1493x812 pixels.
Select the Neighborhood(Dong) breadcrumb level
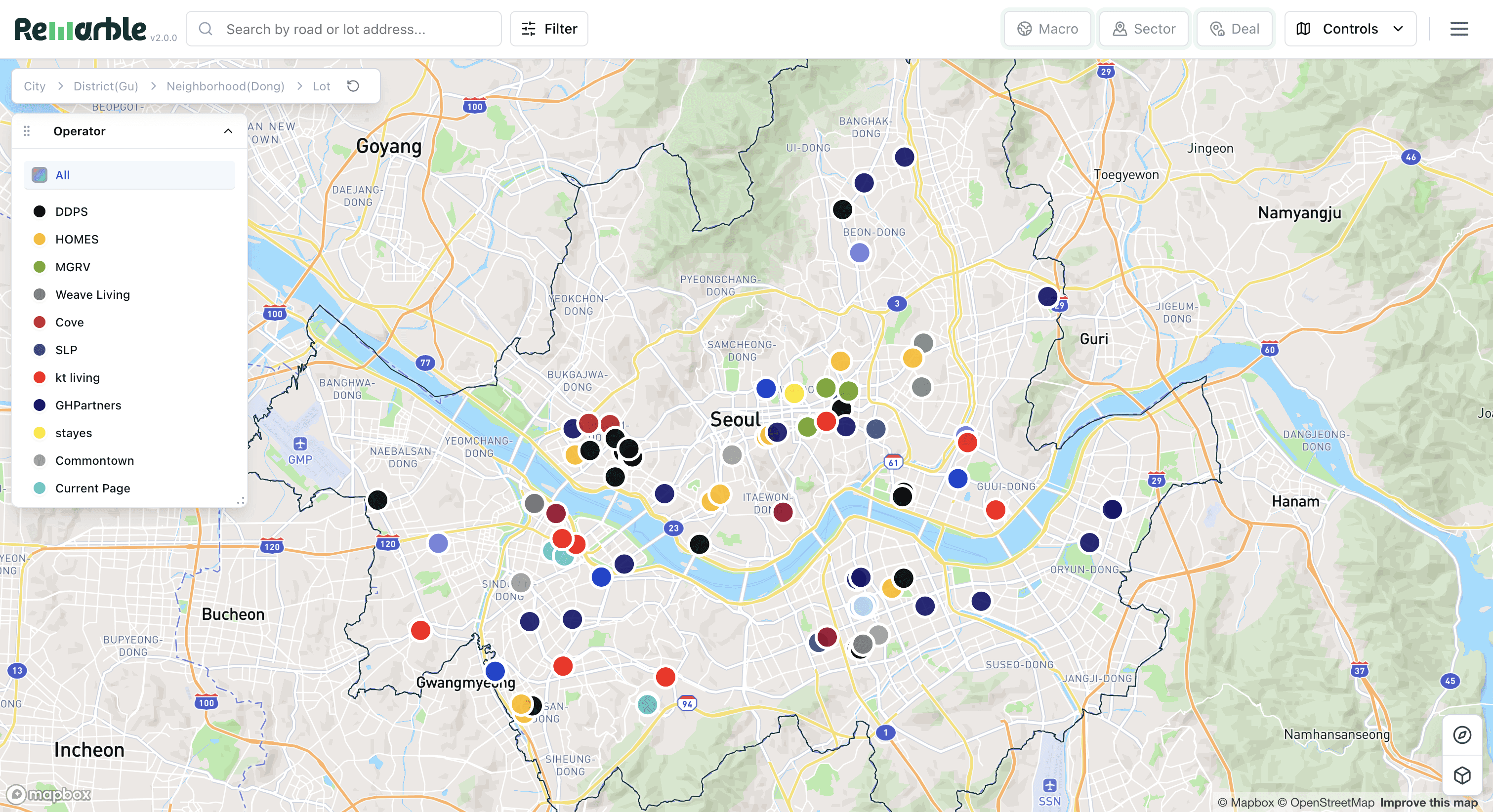tap(225, 86)
